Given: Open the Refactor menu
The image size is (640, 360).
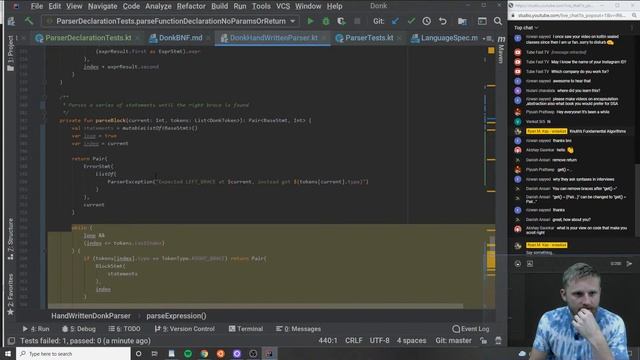Looking at the screenshot, I should [x=191, y=6].
